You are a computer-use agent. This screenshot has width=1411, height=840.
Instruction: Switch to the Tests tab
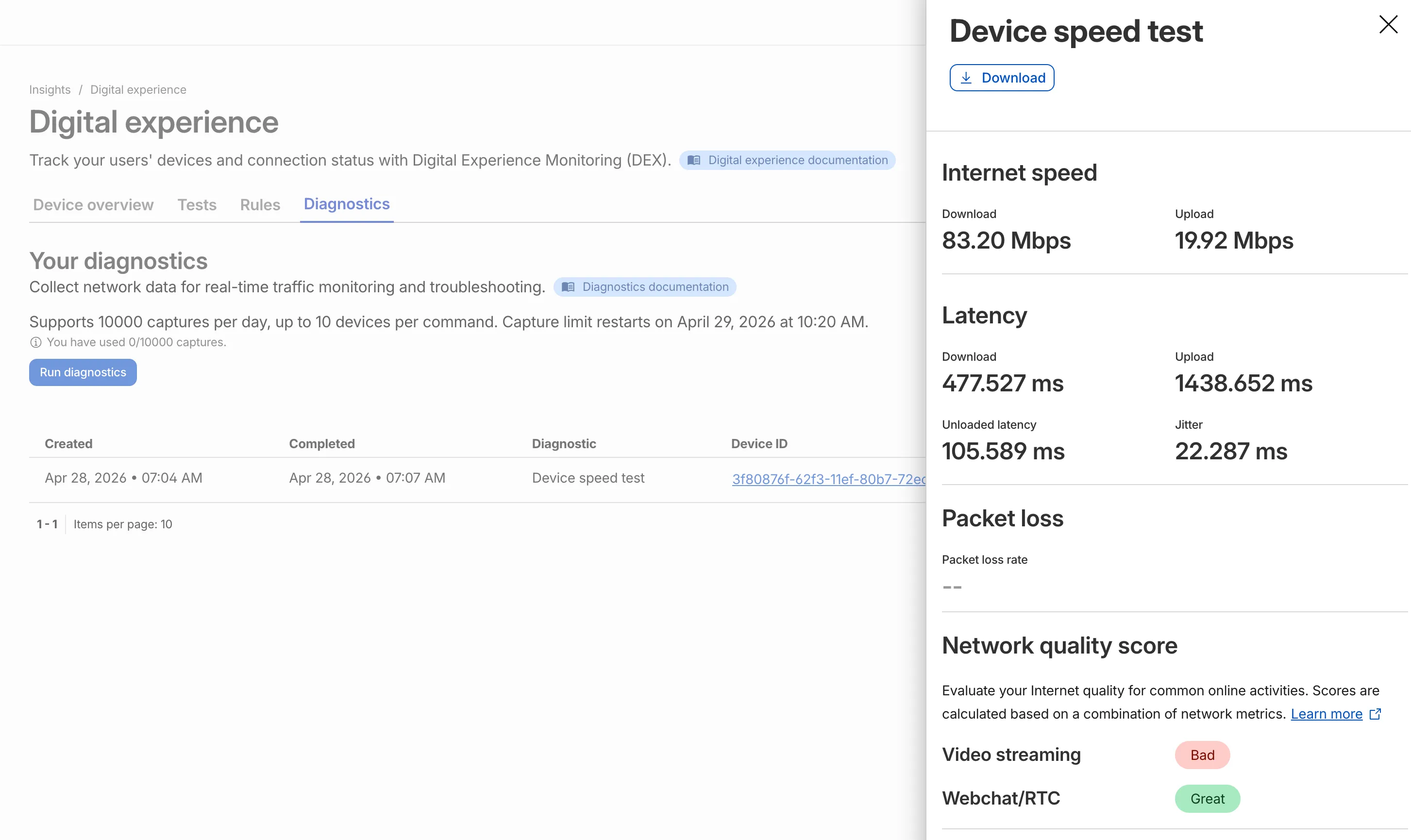(x=197, y=205)
